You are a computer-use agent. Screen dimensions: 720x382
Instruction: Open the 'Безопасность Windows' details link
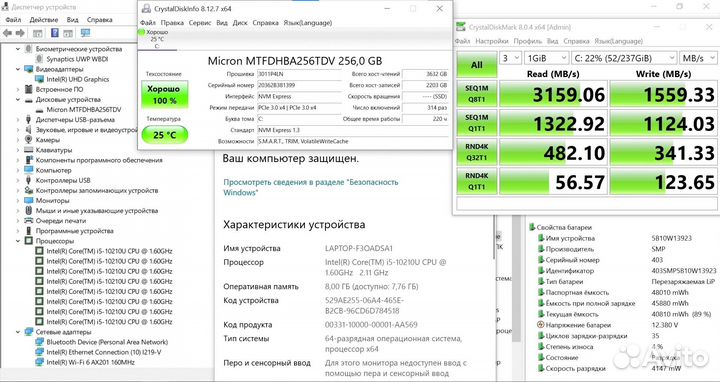point(310,187)
